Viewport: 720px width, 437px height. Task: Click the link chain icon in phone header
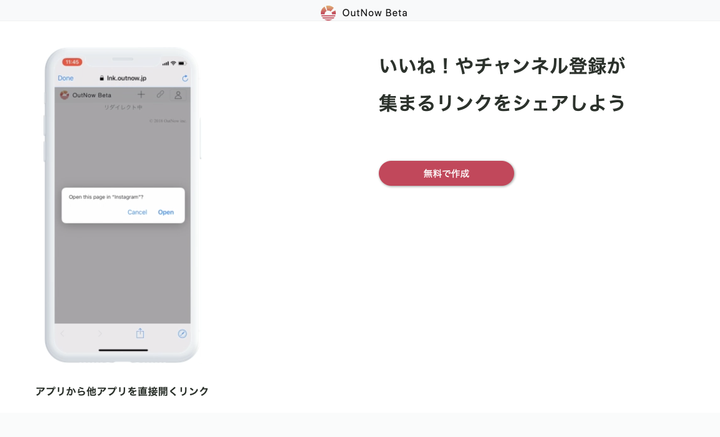160,95
